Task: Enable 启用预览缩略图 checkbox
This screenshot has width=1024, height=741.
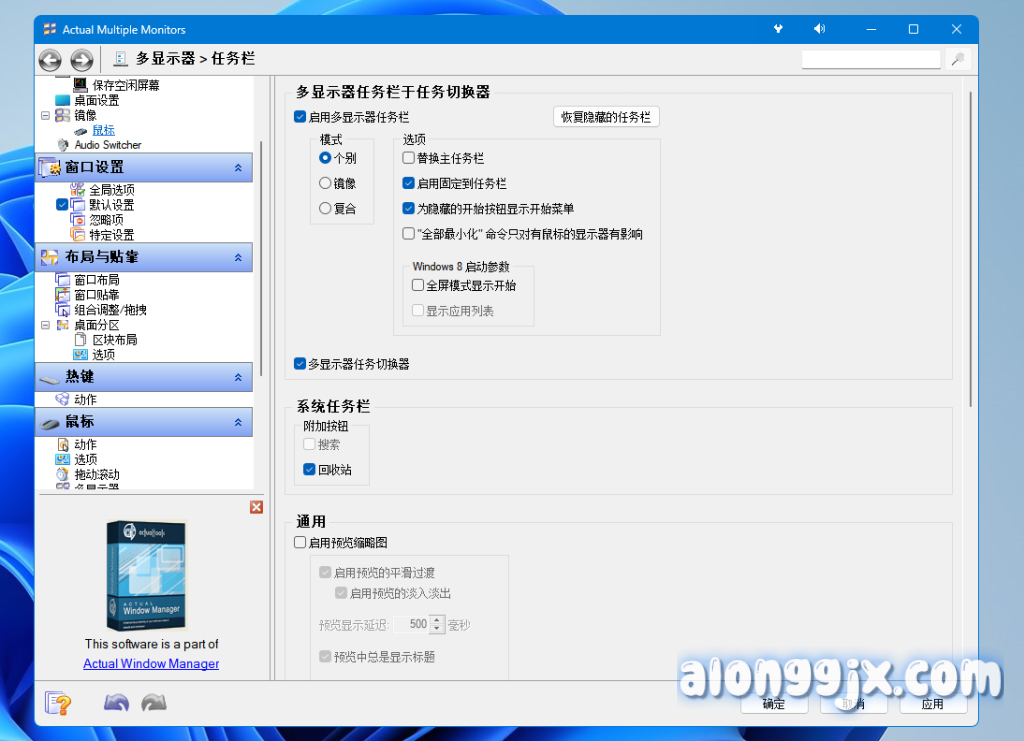Action: coord(300,543)
